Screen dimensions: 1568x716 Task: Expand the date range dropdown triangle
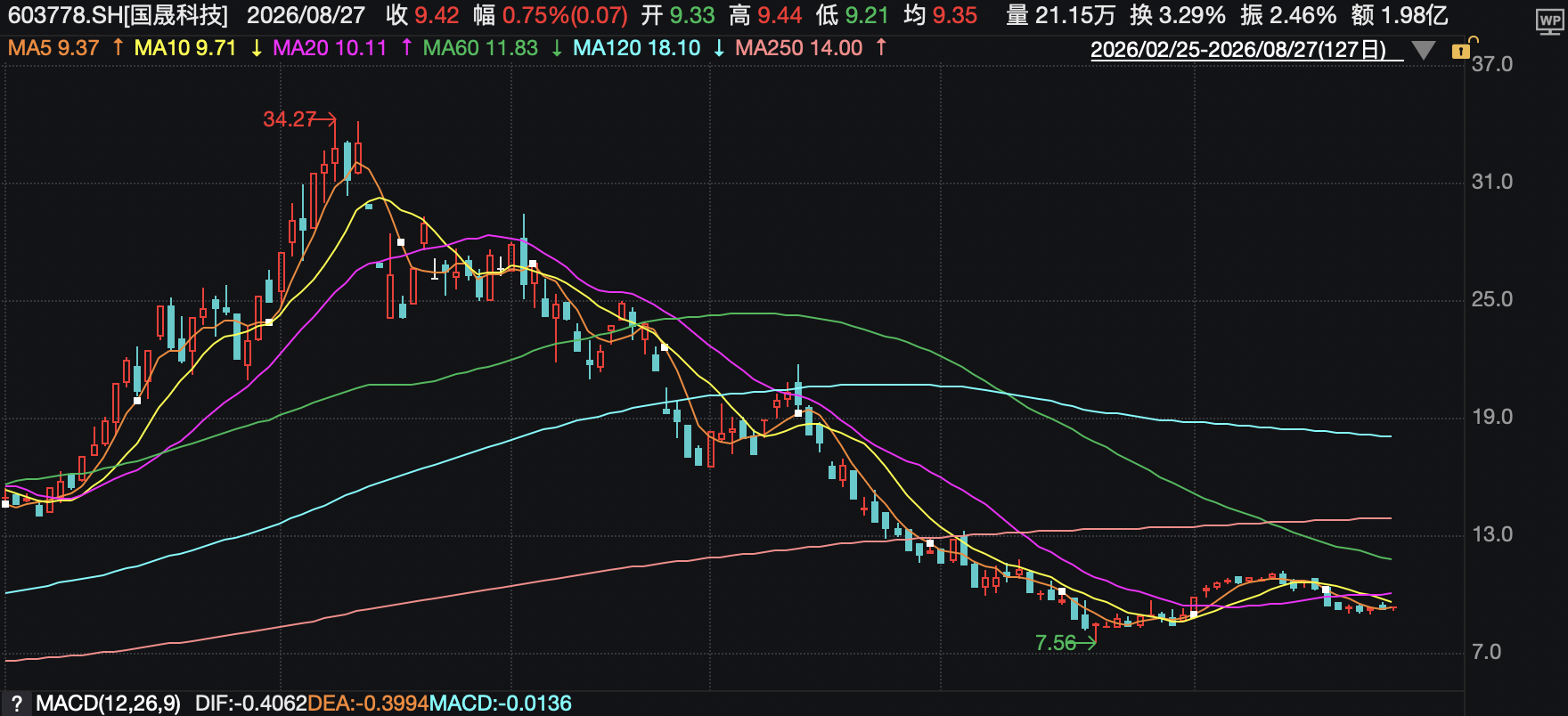point(1424,50)
